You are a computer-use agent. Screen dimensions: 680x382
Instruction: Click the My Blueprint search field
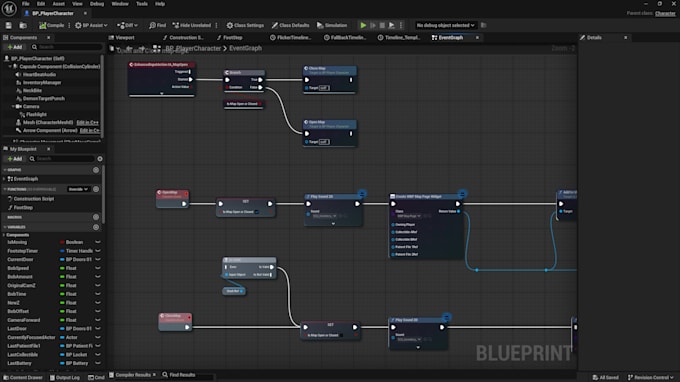click(62, 159)
